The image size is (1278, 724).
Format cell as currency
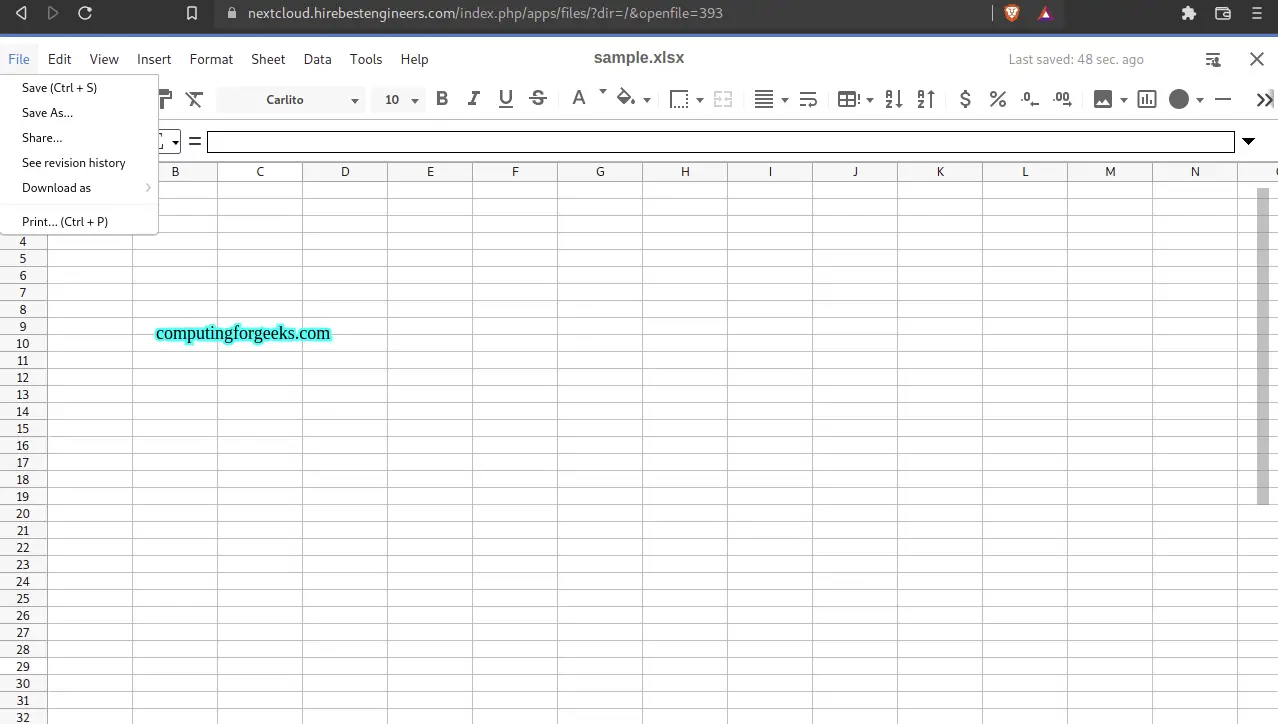click(965, 99)
